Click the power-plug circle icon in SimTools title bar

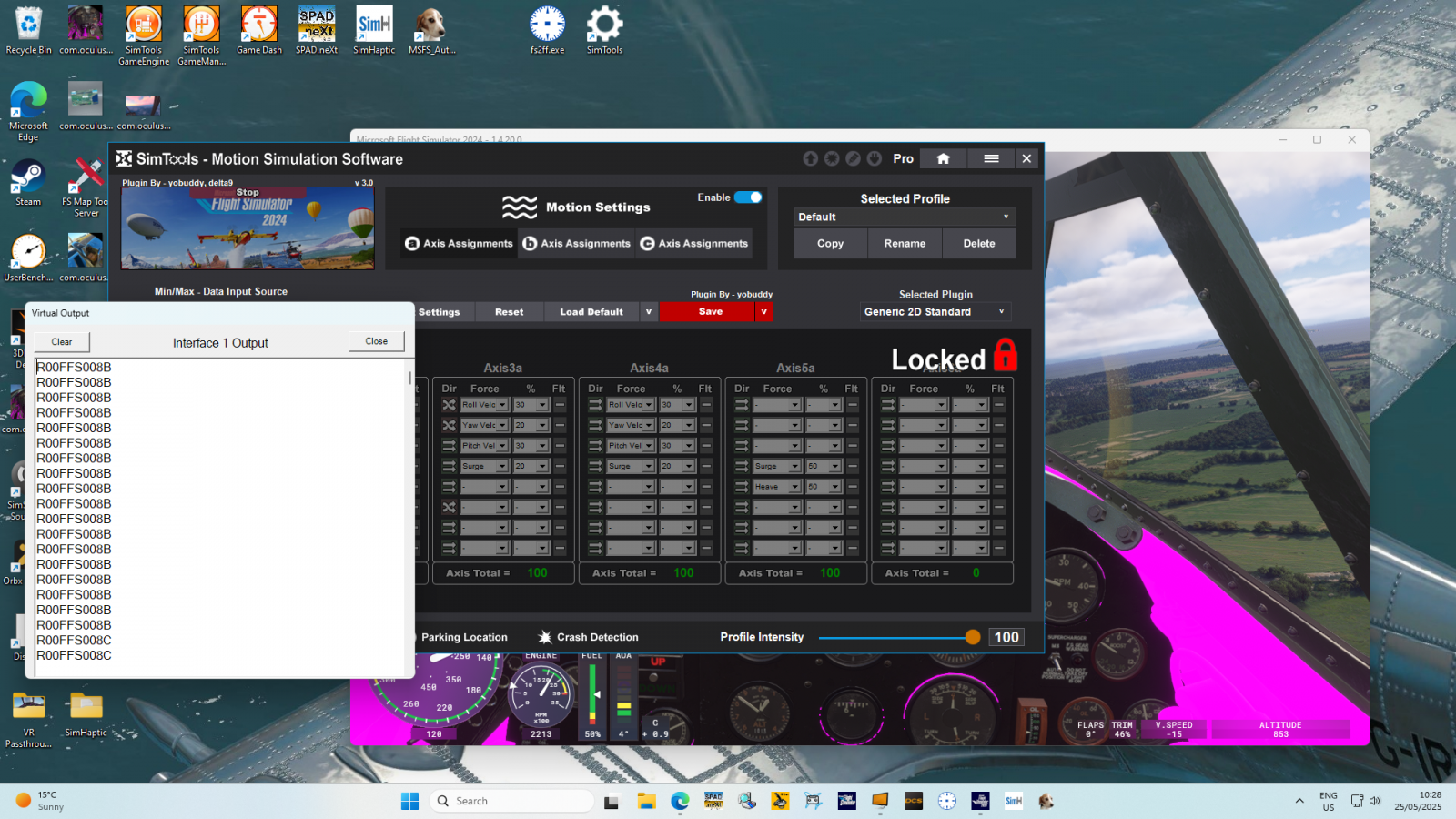(874, 158)
